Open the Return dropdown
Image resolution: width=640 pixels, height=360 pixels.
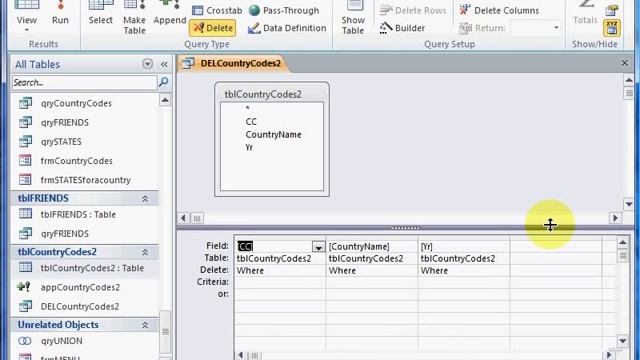tap(556, 28)
